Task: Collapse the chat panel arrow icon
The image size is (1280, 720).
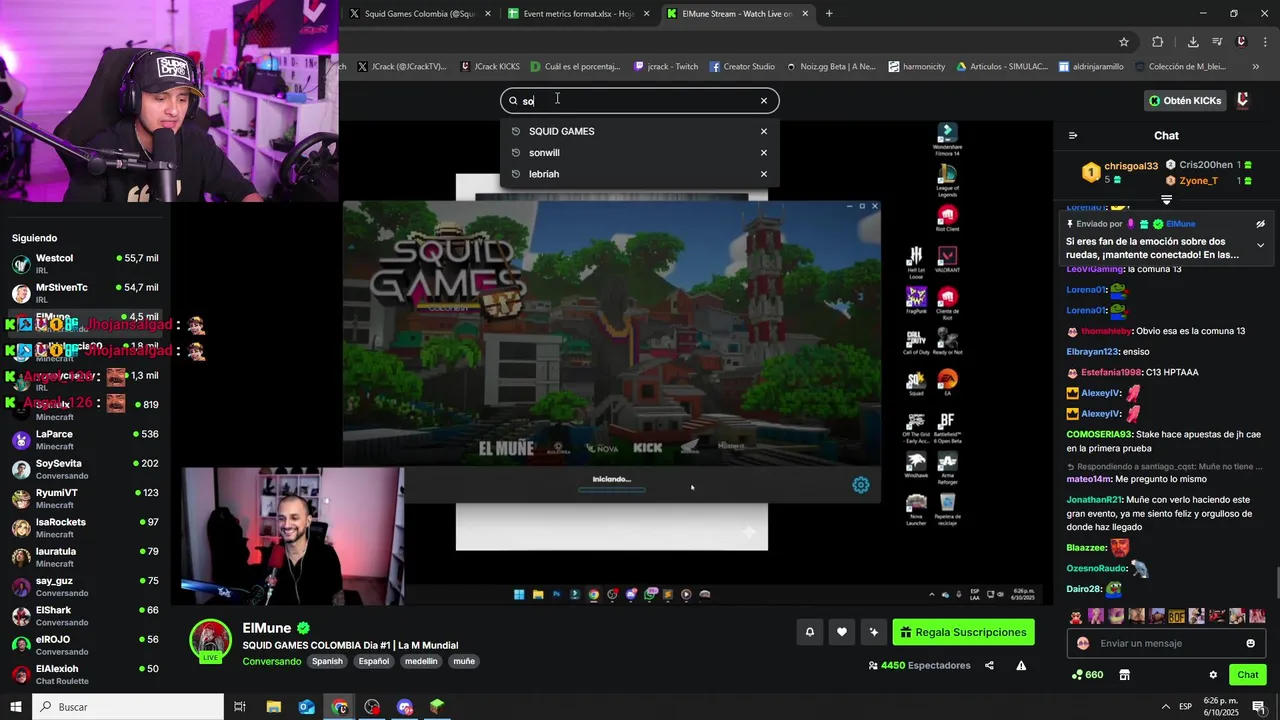Action: (1073, 135)
